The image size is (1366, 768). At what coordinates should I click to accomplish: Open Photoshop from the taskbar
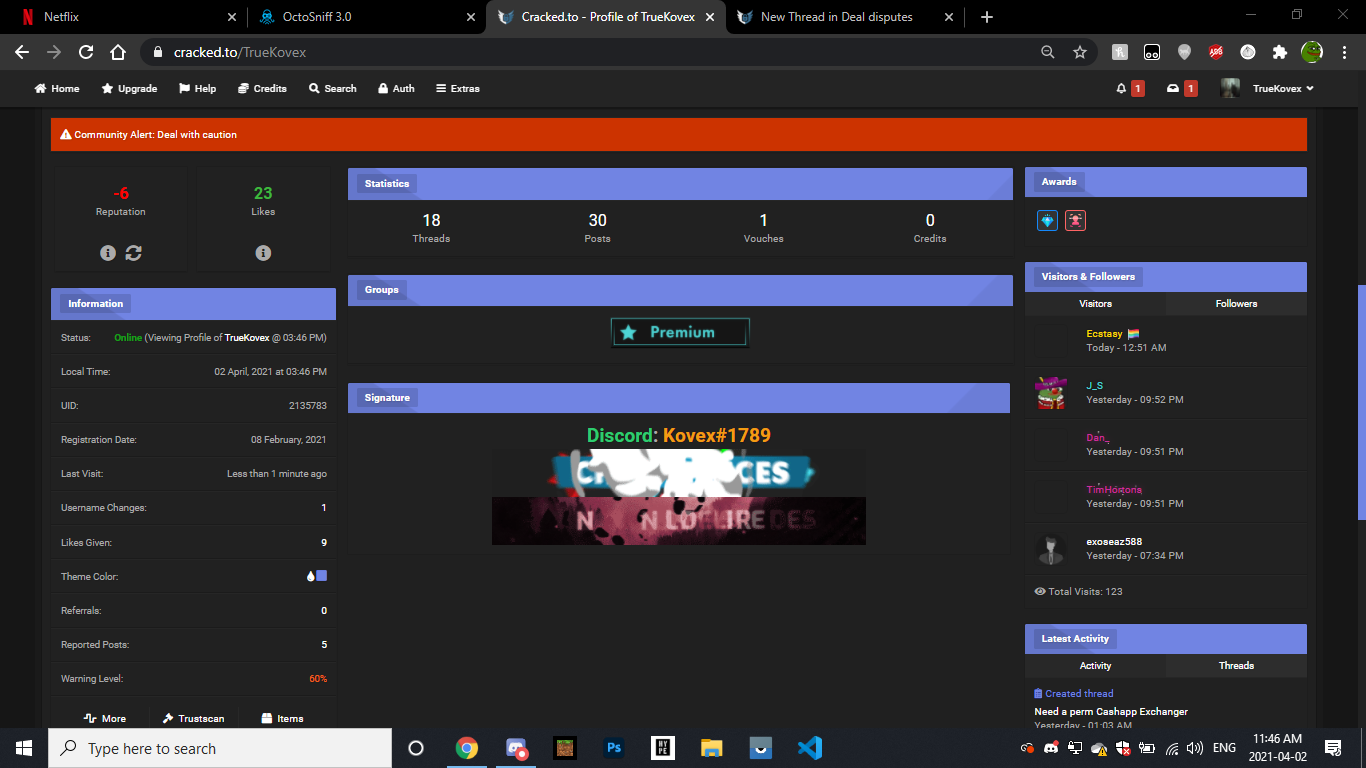(614, 748)
